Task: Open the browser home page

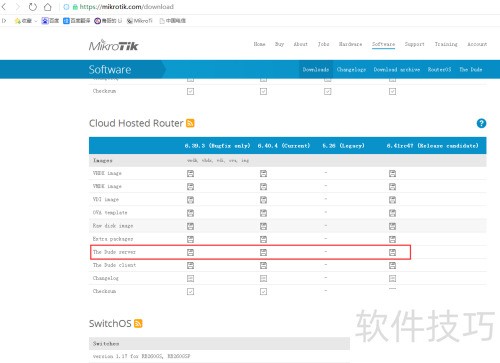Action: [x=48, y=6]
